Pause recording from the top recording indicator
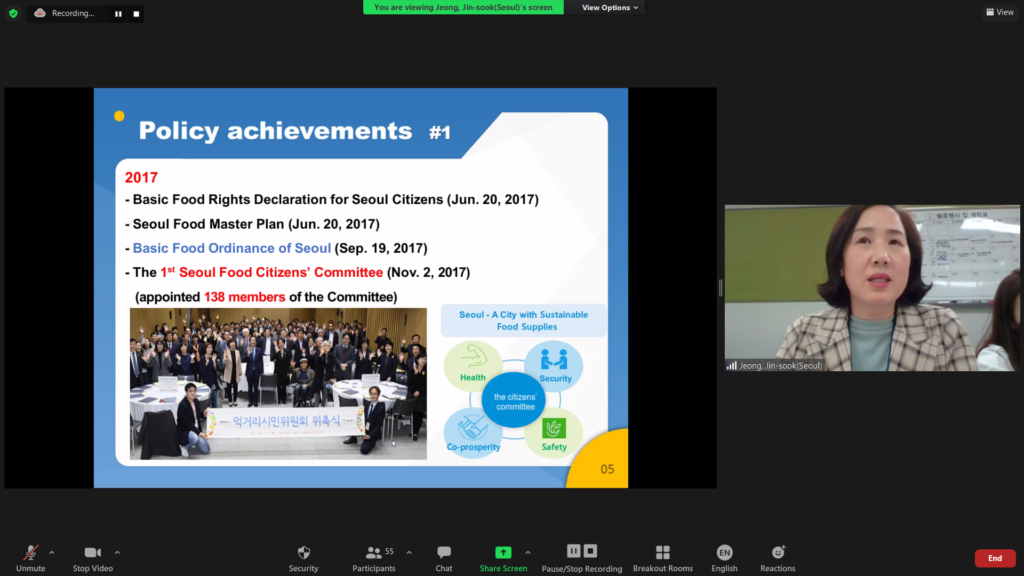 coord(118,14)
